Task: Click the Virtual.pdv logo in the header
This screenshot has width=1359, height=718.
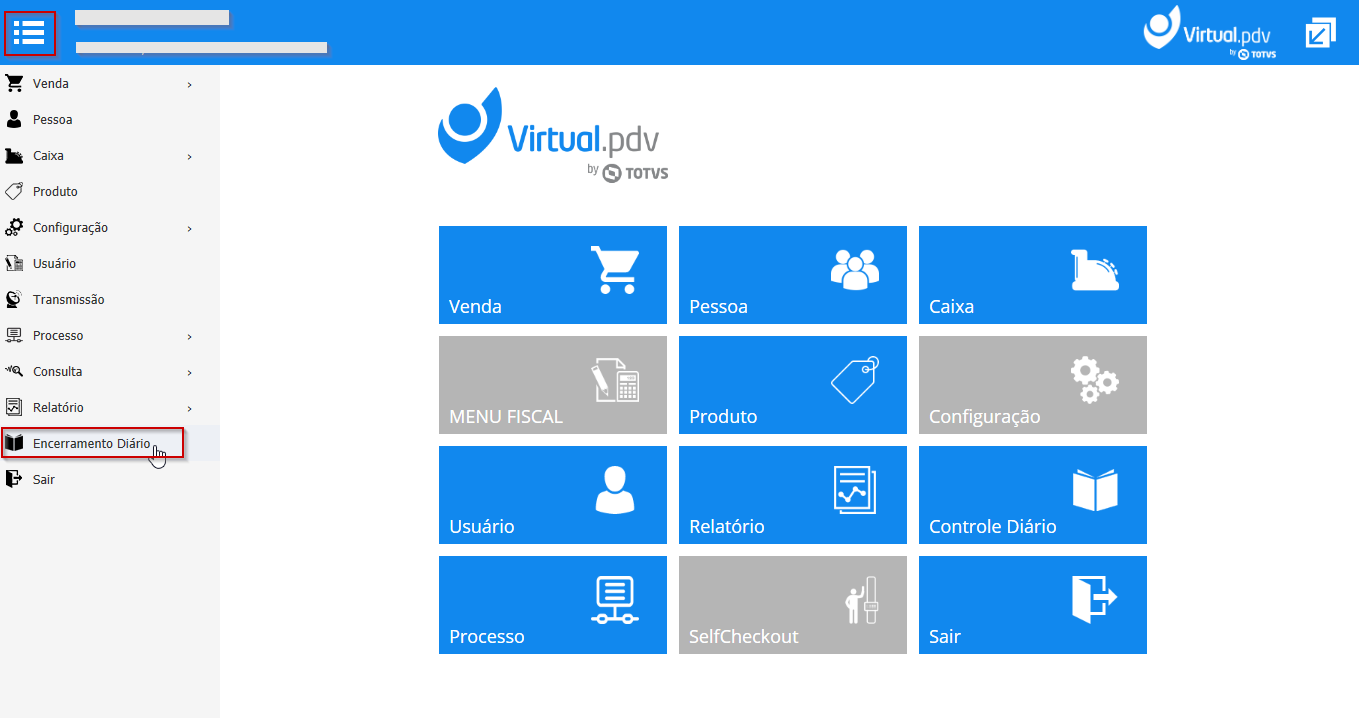Action: pos(1209,33)
